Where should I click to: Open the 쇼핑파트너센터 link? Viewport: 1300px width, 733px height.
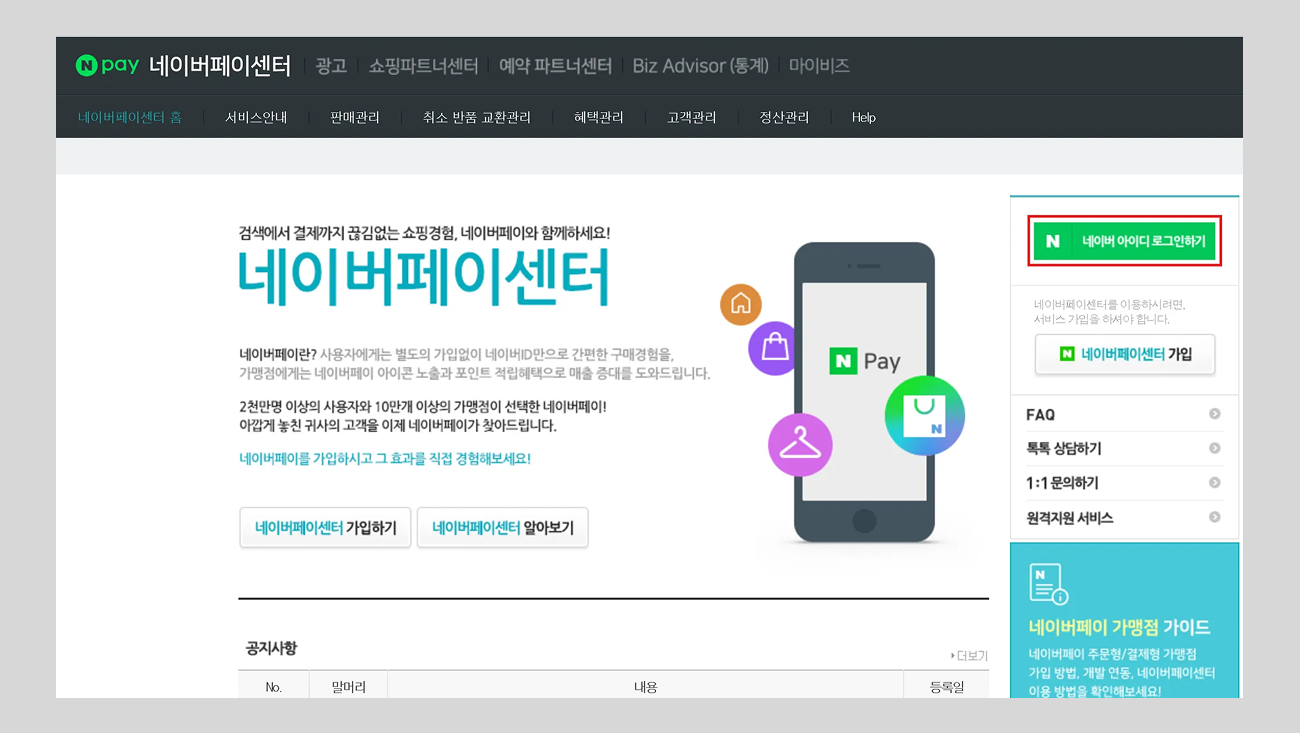click(423, 66)
